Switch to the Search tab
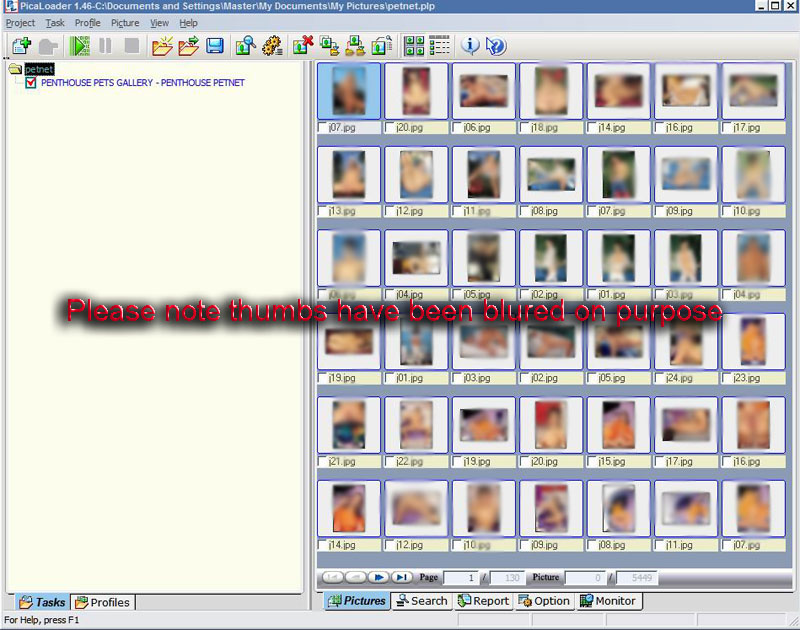Image resolution: width=800 pixels, height=630 pixels. (x=421, y=601)
